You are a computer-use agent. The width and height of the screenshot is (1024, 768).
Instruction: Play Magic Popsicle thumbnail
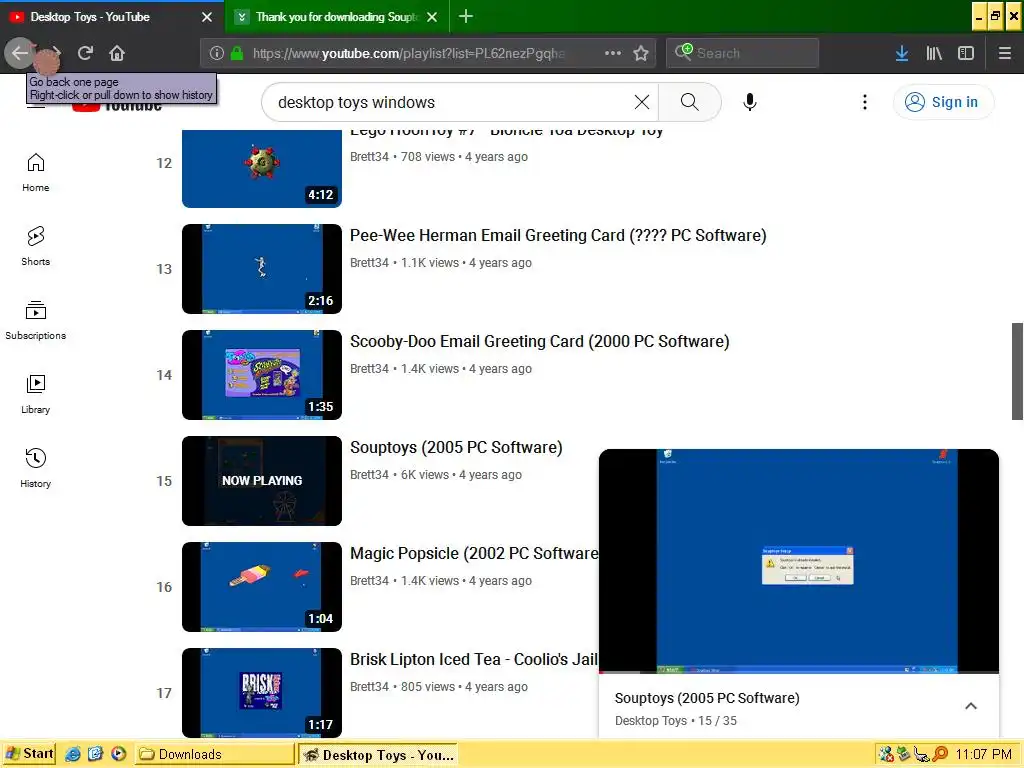(262, 586)
